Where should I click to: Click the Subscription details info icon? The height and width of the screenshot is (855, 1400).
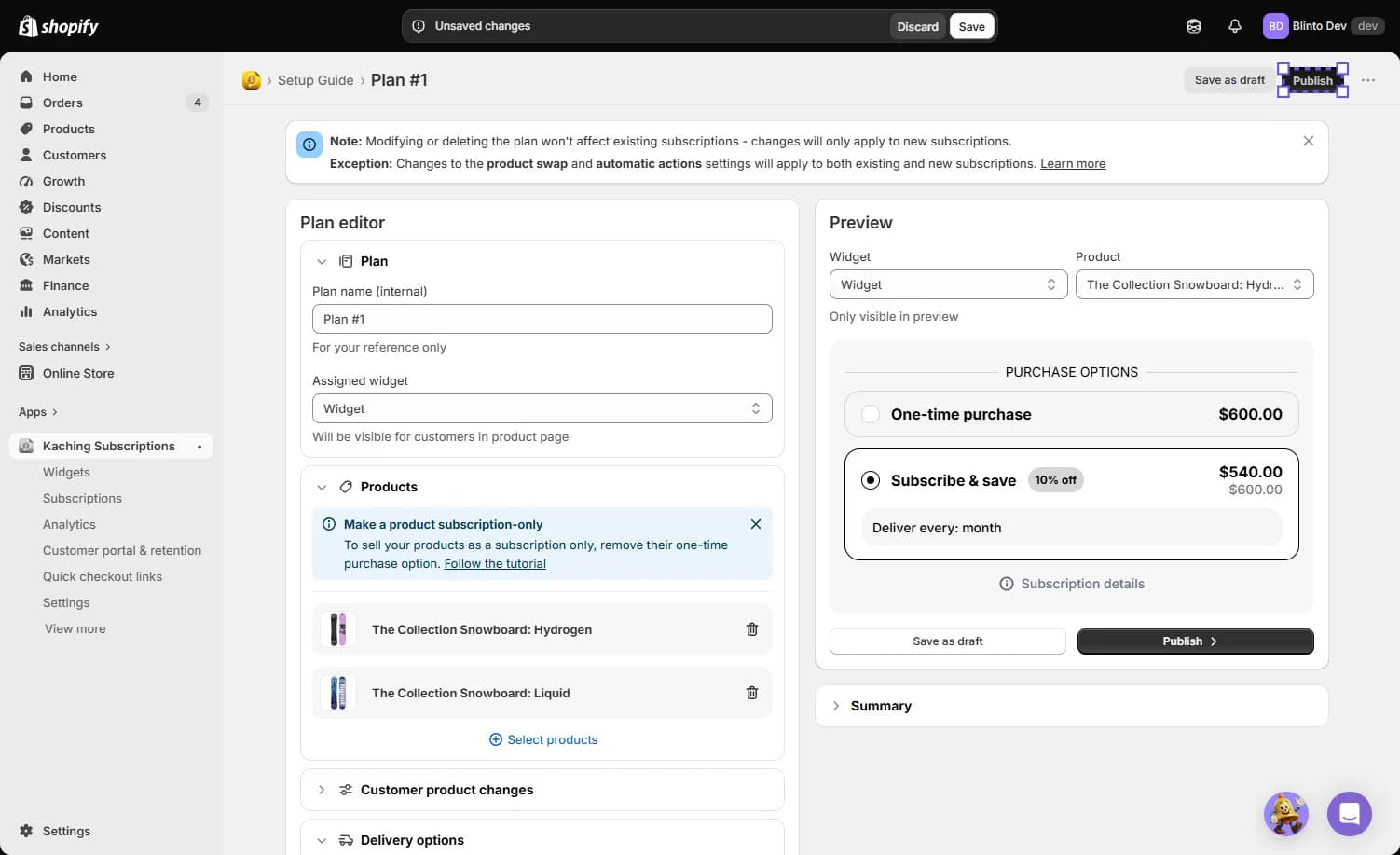tap(1007, 584)
